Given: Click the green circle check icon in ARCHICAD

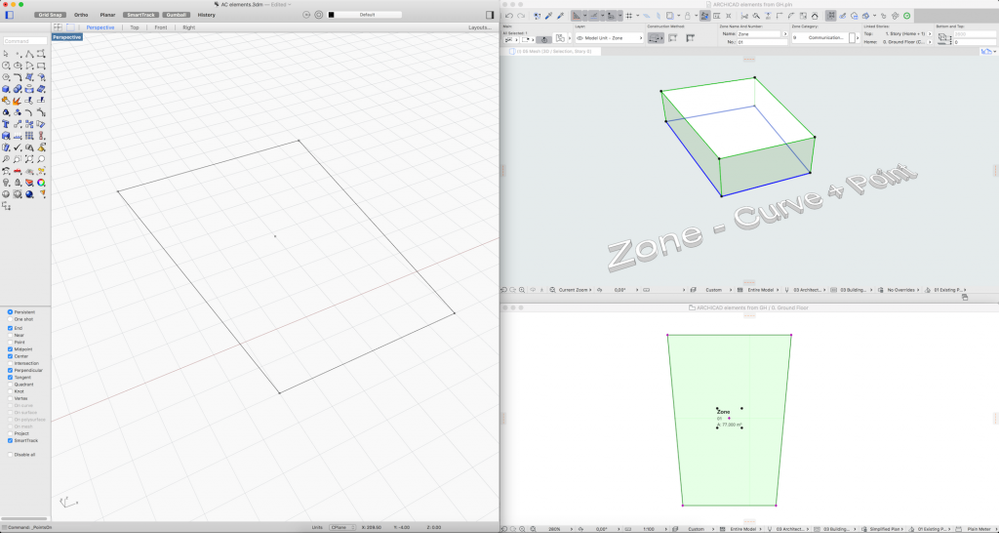Looking at the screenshot, I should [x=907, y=15].
